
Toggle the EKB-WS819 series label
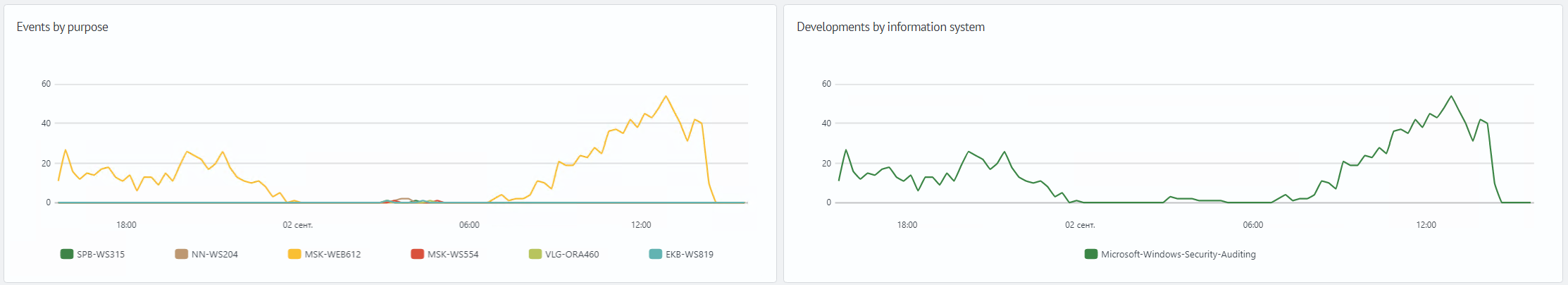690,255
